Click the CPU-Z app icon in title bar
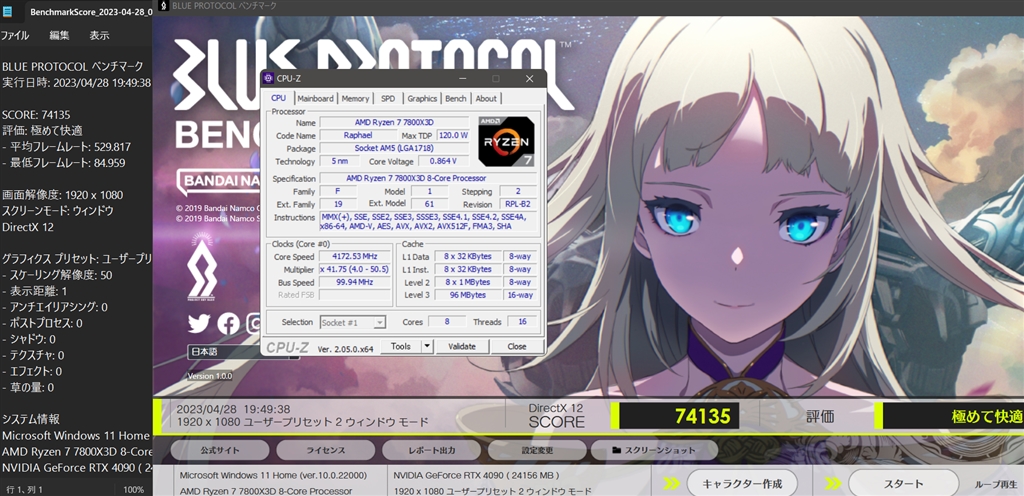This screenshot has height=496, width=1024. 268,79
